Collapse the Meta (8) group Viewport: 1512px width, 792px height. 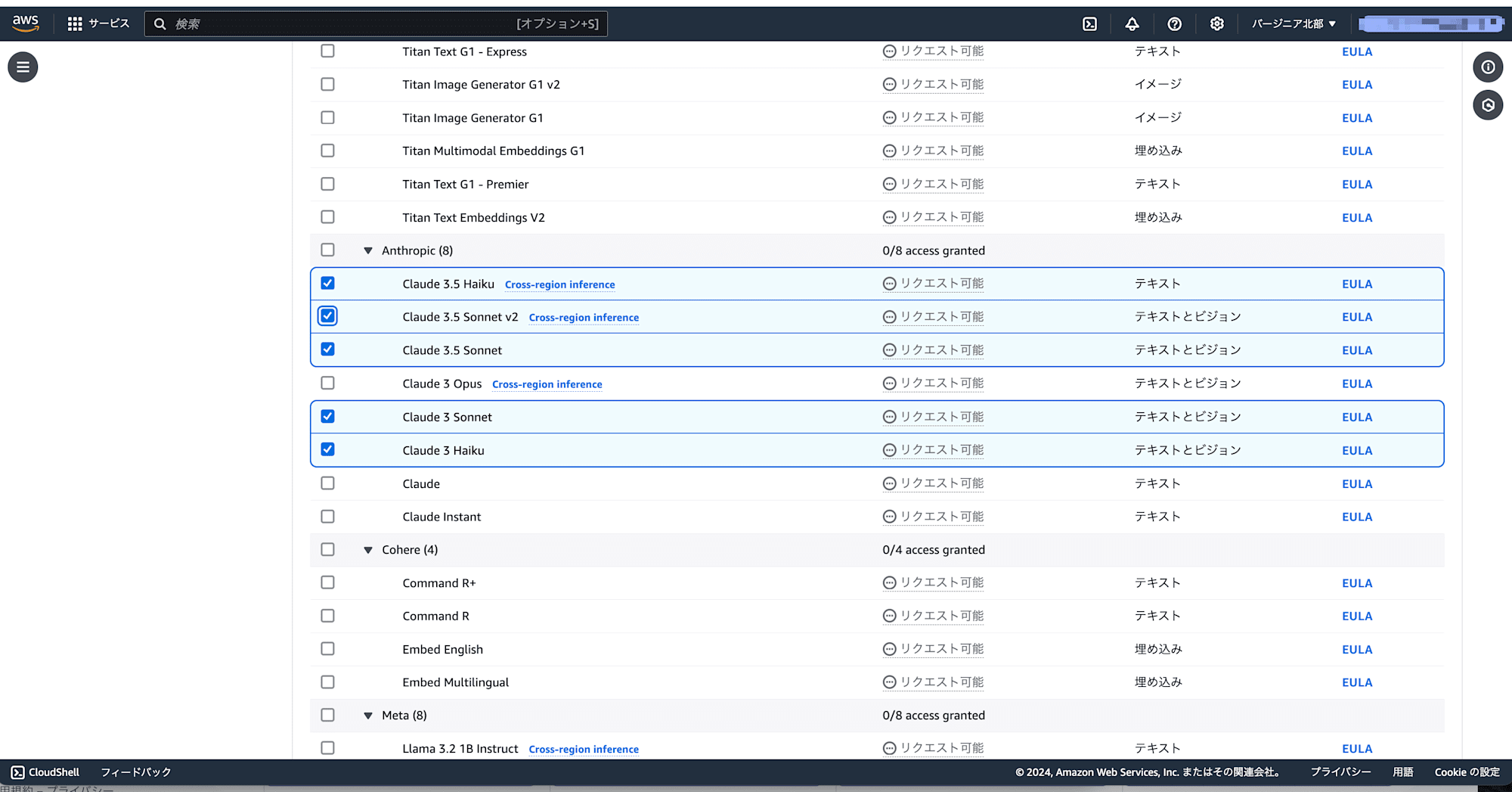(368, 716)
